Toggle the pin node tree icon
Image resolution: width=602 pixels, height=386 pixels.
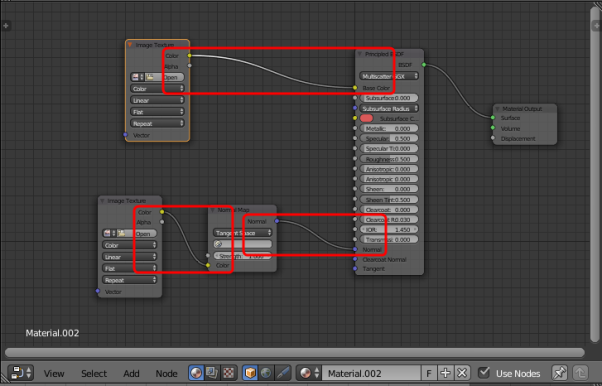pos(559,373)
